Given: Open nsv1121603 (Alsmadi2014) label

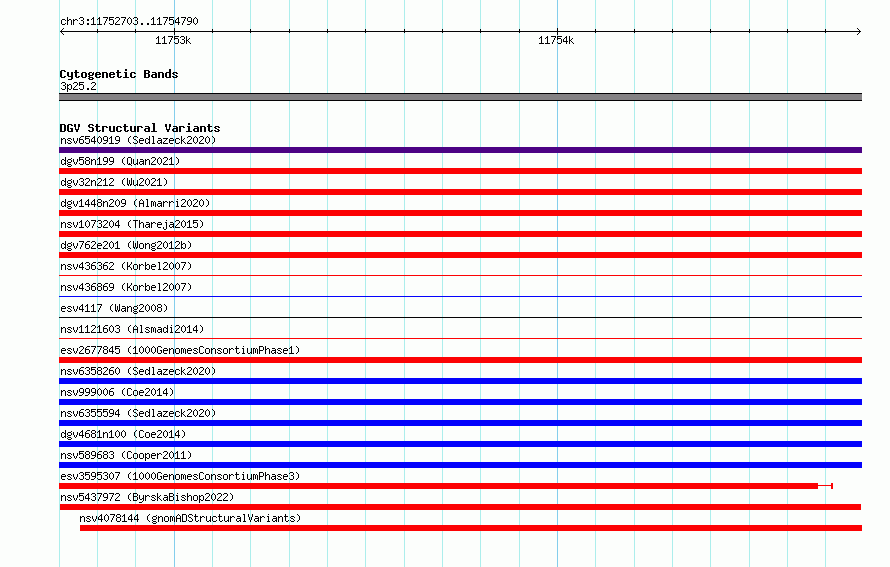Looking at the screenshot, I should 132,329.
